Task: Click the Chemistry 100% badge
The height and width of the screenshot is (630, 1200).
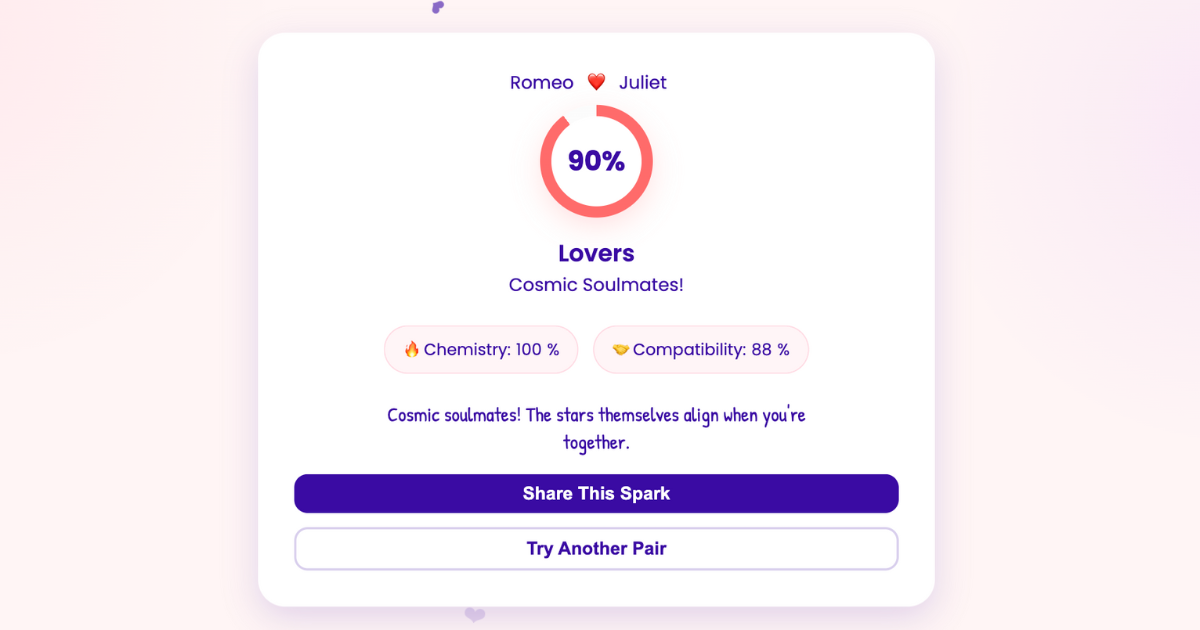Action: [x=481, y=349]
